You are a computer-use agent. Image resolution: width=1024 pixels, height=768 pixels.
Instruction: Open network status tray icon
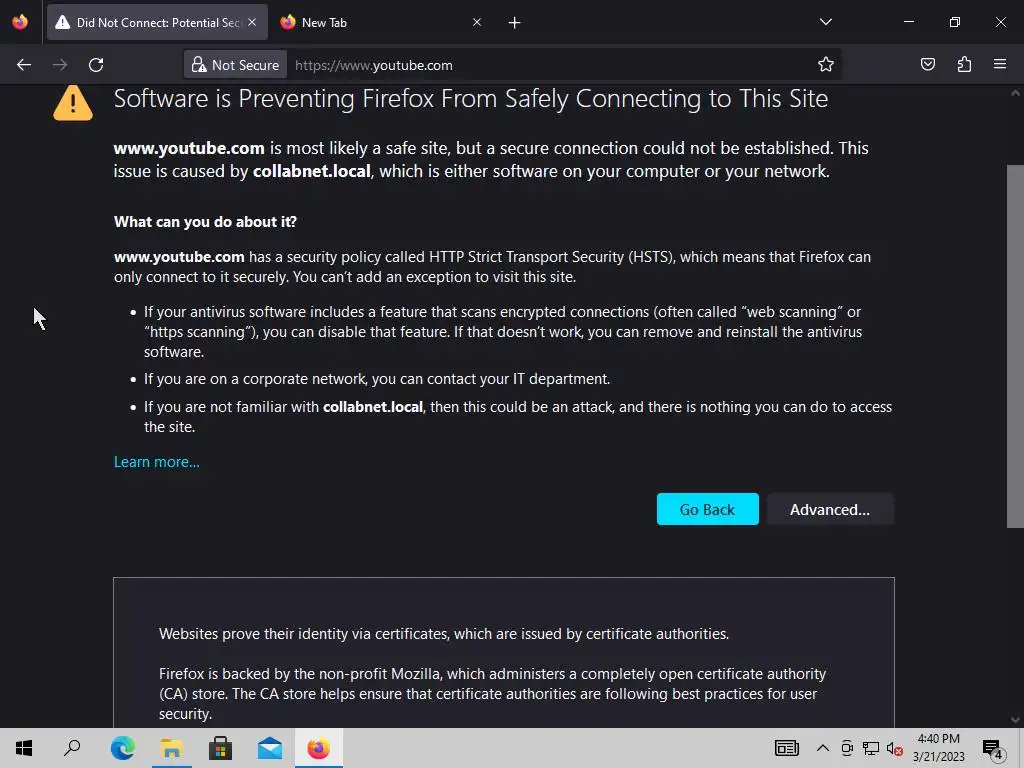(871, 748)
